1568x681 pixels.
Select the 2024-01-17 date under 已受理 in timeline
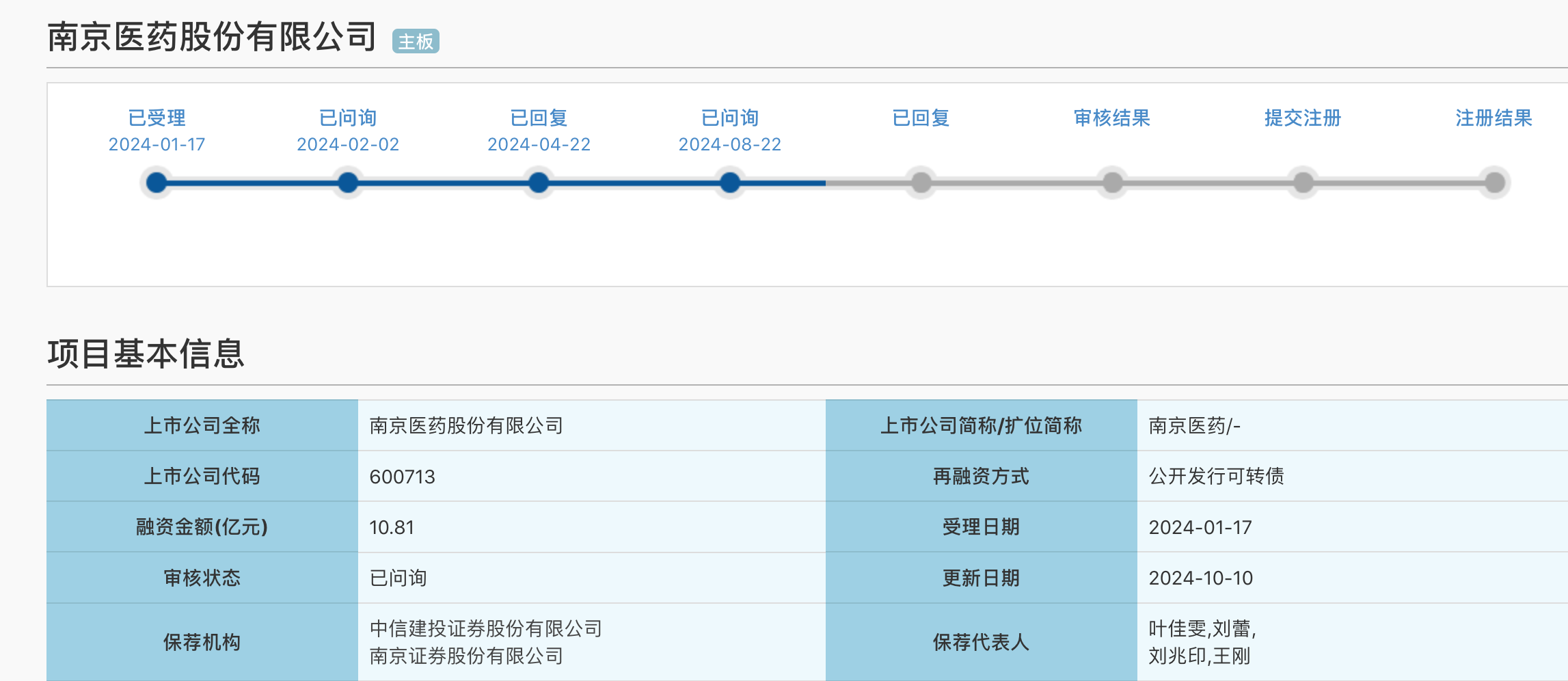click(157, 144)
